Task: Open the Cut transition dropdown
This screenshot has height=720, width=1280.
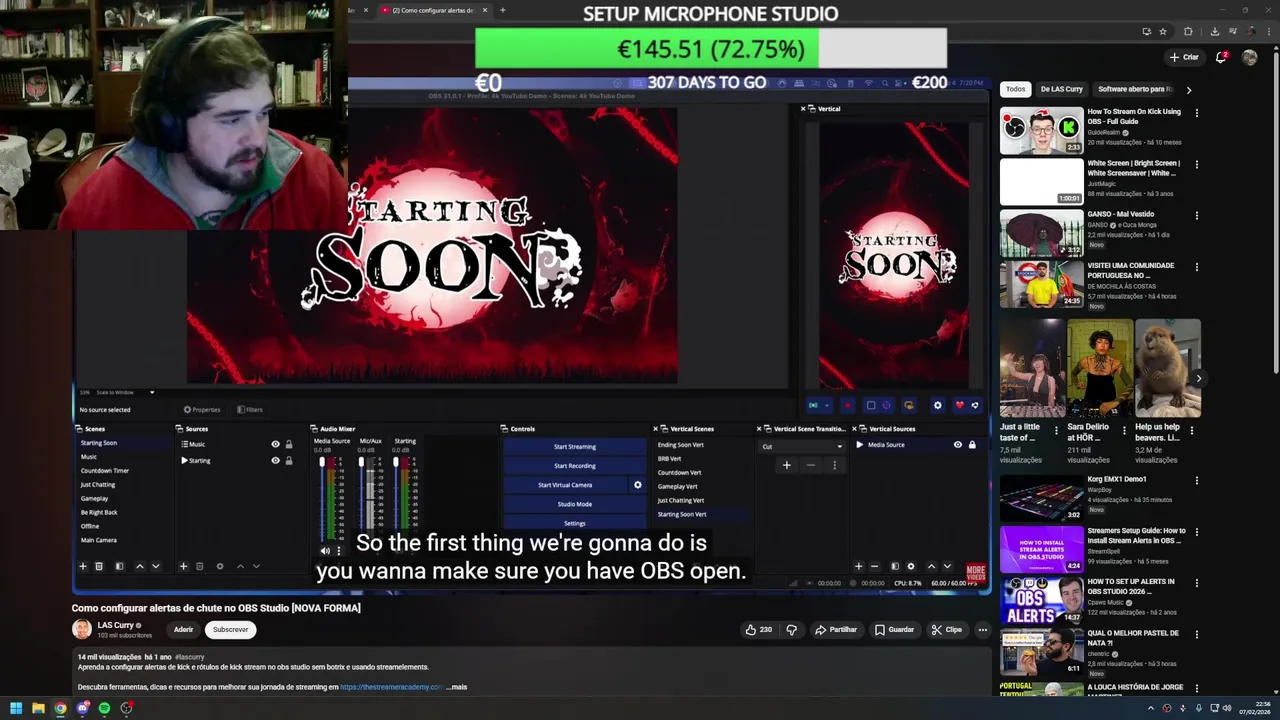Action: (x=802, y=446)
